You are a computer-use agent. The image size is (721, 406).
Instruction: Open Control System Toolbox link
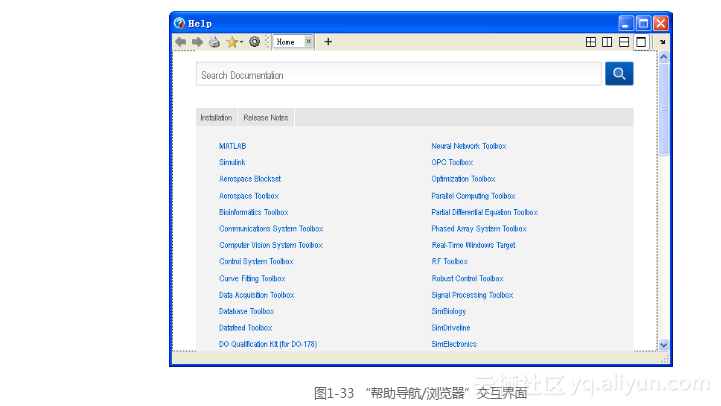pos(256,261)
